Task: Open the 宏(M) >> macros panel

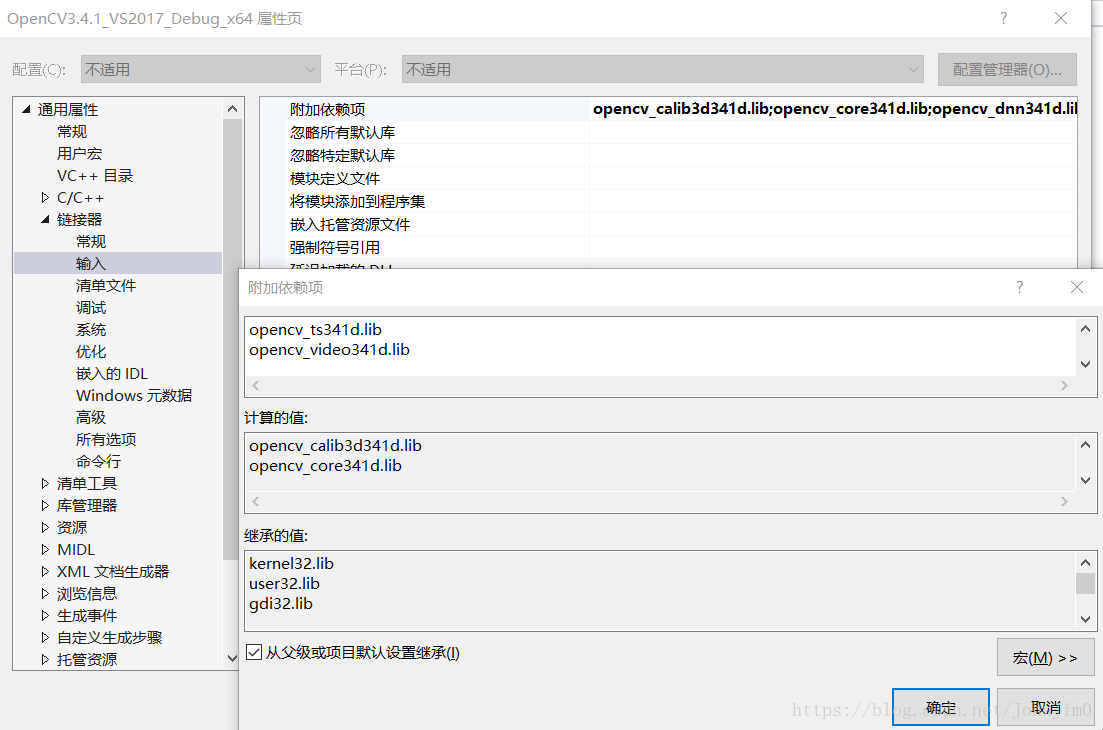Action: (x=1045, y=658)
